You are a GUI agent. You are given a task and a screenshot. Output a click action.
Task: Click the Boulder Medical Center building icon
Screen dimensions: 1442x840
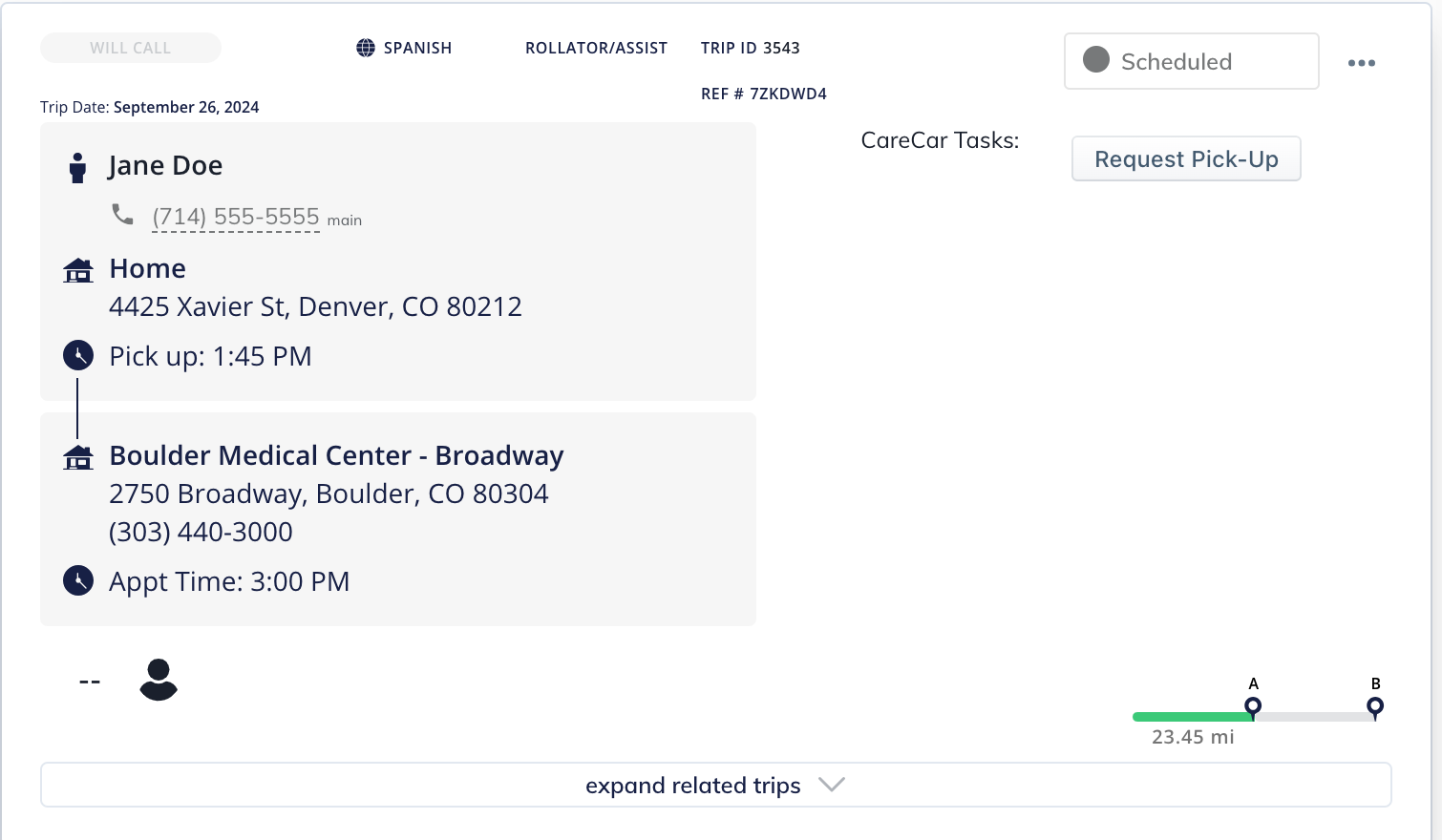[x=78, y=457]
